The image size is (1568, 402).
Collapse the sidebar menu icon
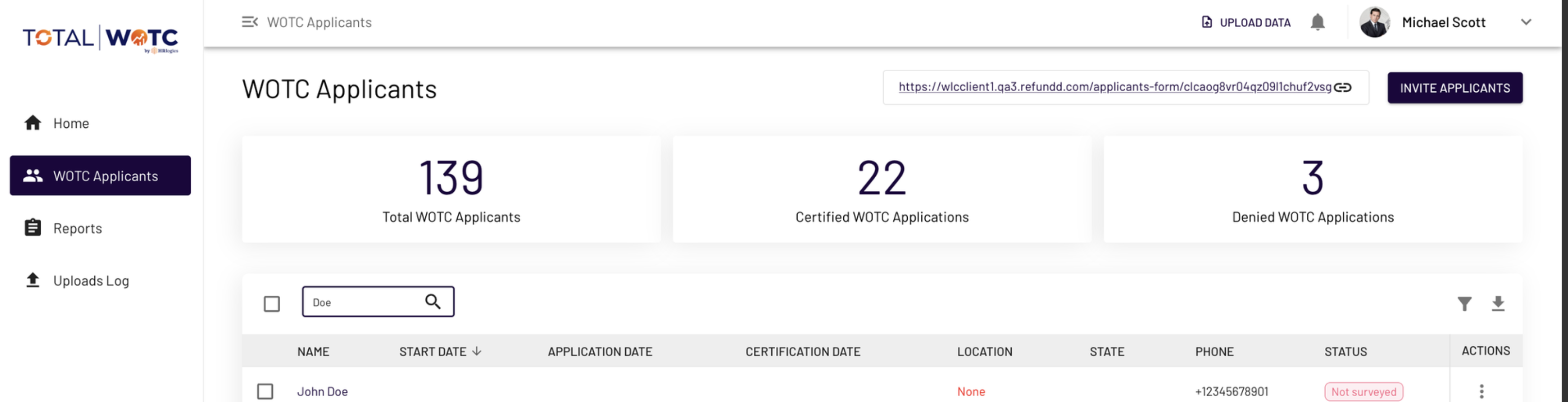click(250, 22)
